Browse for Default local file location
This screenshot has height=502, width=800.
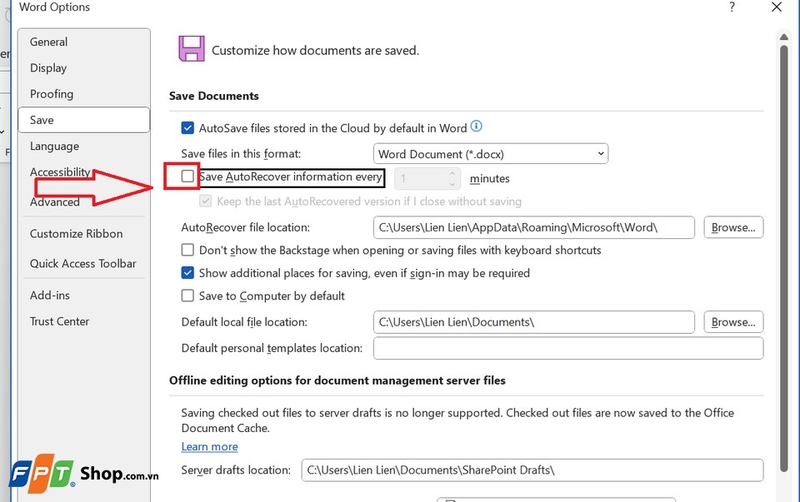(733, 322)
